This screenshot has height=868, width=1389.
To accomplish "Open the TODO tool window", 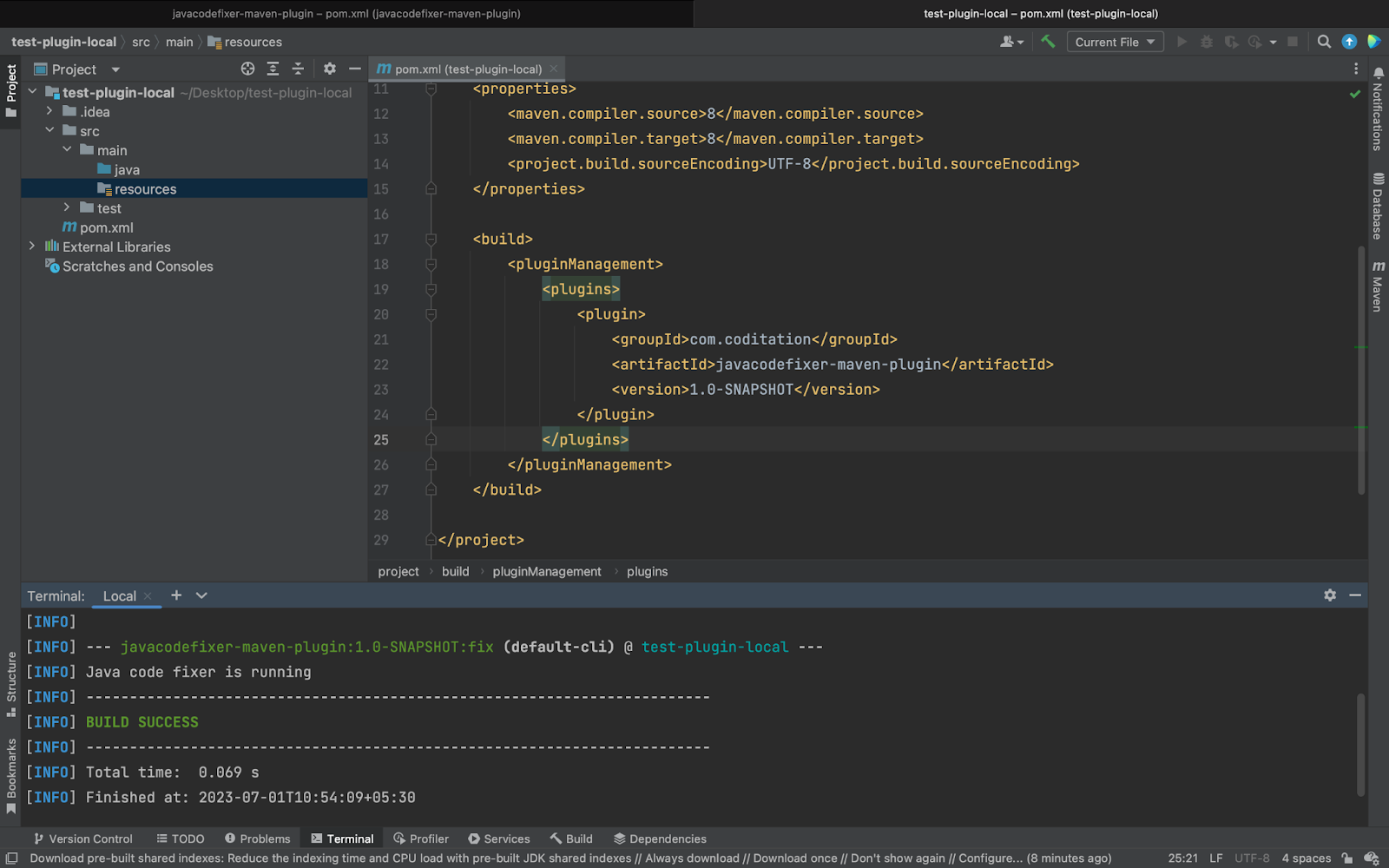I will click(181, 838).
